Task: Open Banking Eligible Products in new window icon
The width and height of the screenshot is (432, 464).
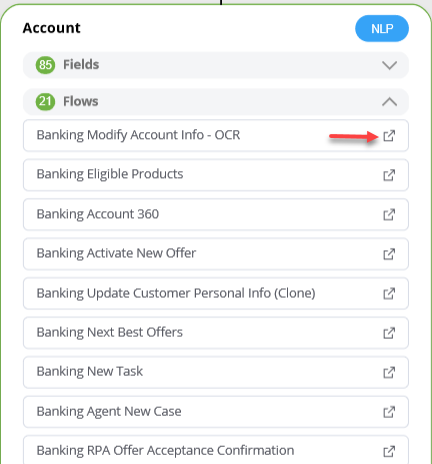Action: [389, 175]
